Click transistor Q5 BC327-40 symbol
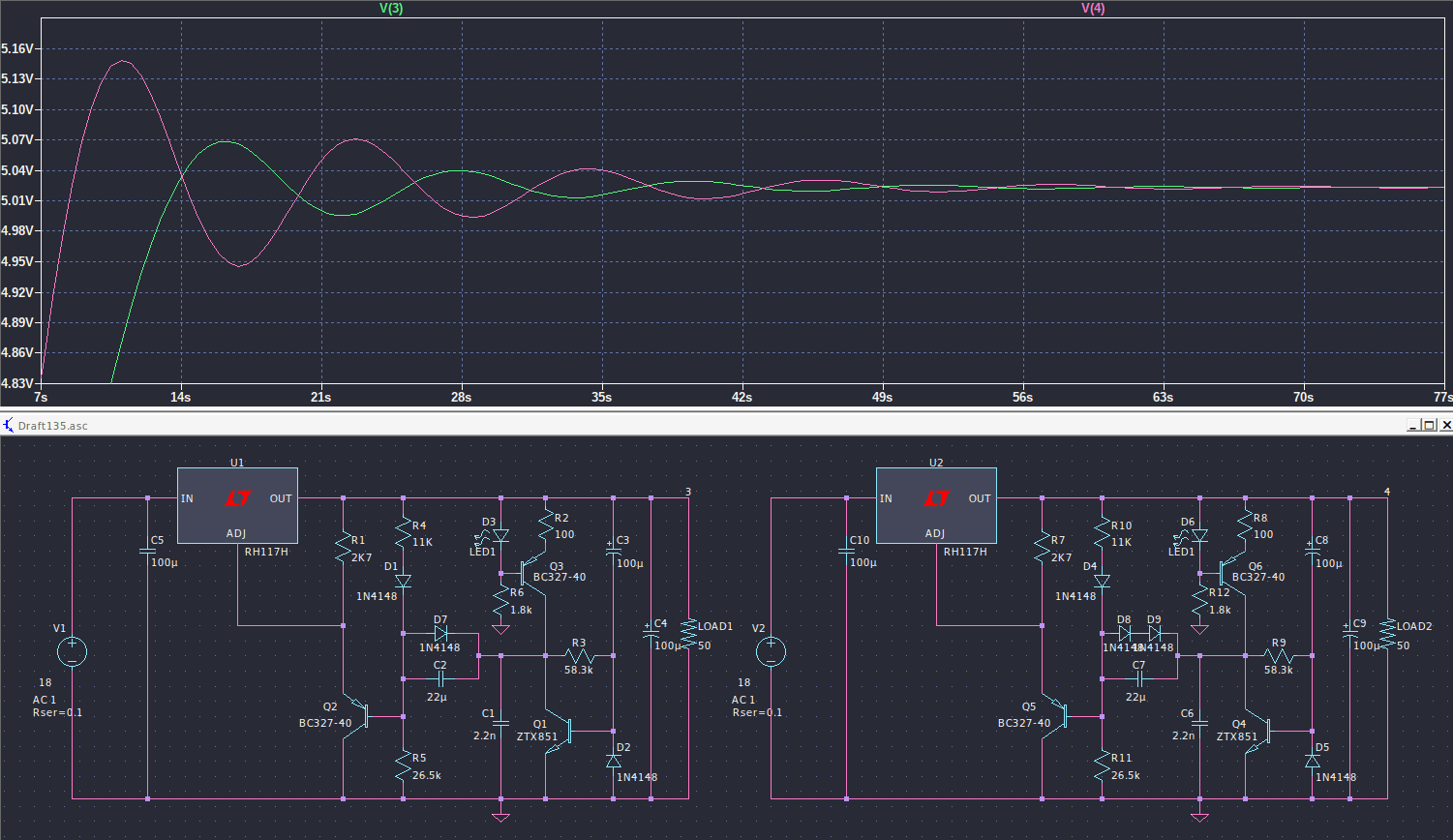 [x=1056, y=716]
